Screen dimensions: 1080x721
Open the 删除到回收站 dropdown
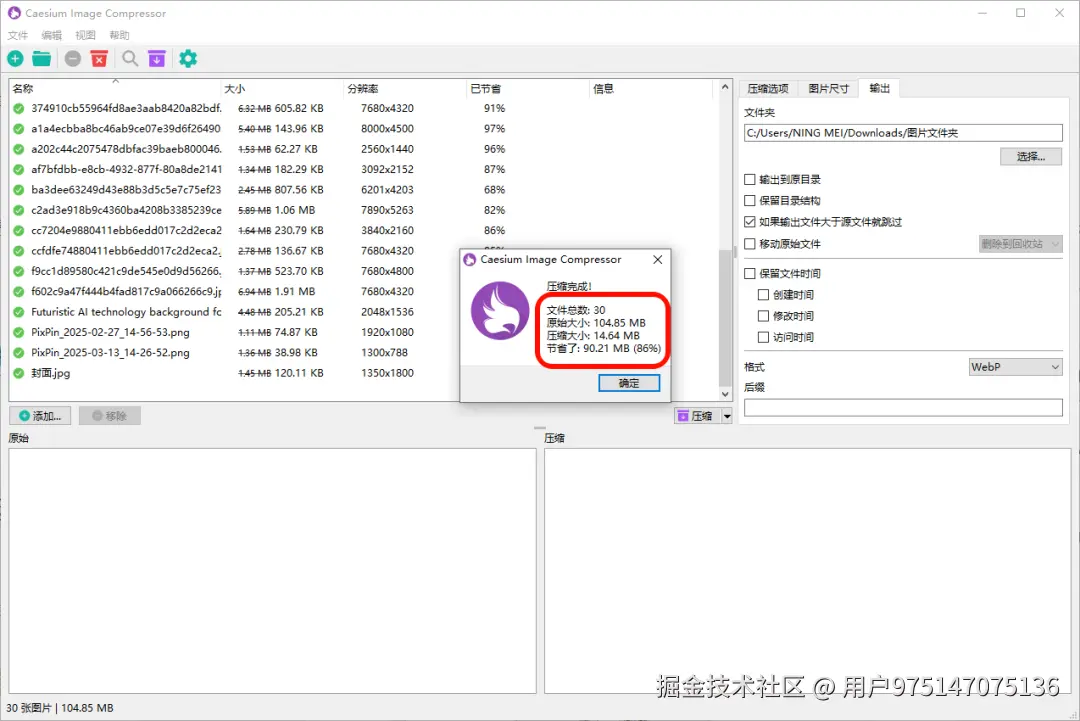click(x=1021, y=244)
